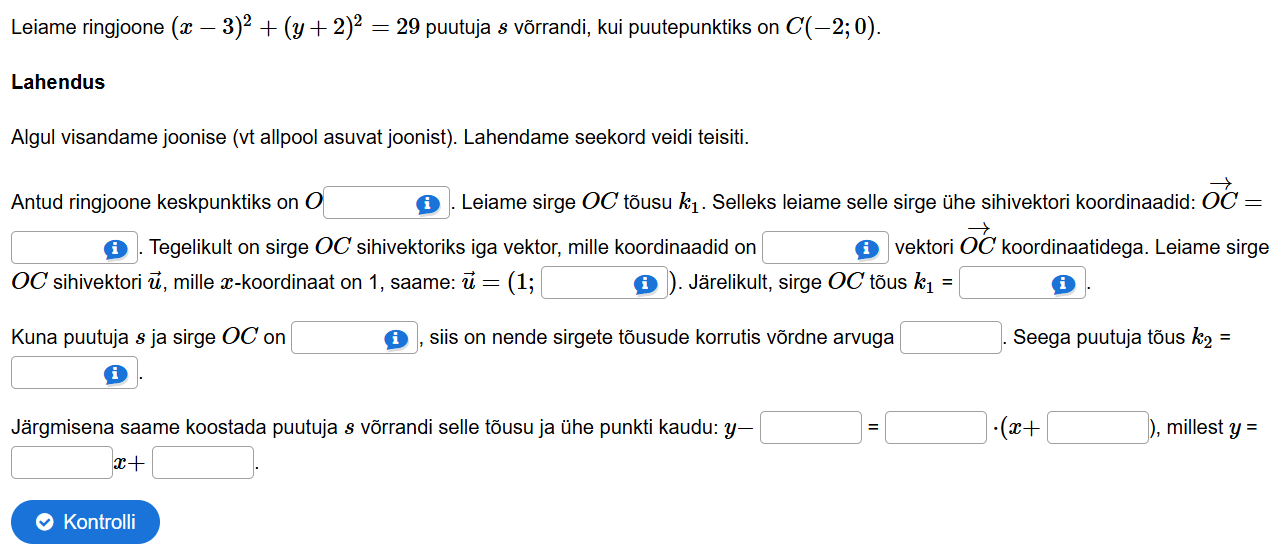1281x557 pixels.
Task: Click info icon in field before 'vektori OC koordinaatidega'
Action: coord(866,248)
